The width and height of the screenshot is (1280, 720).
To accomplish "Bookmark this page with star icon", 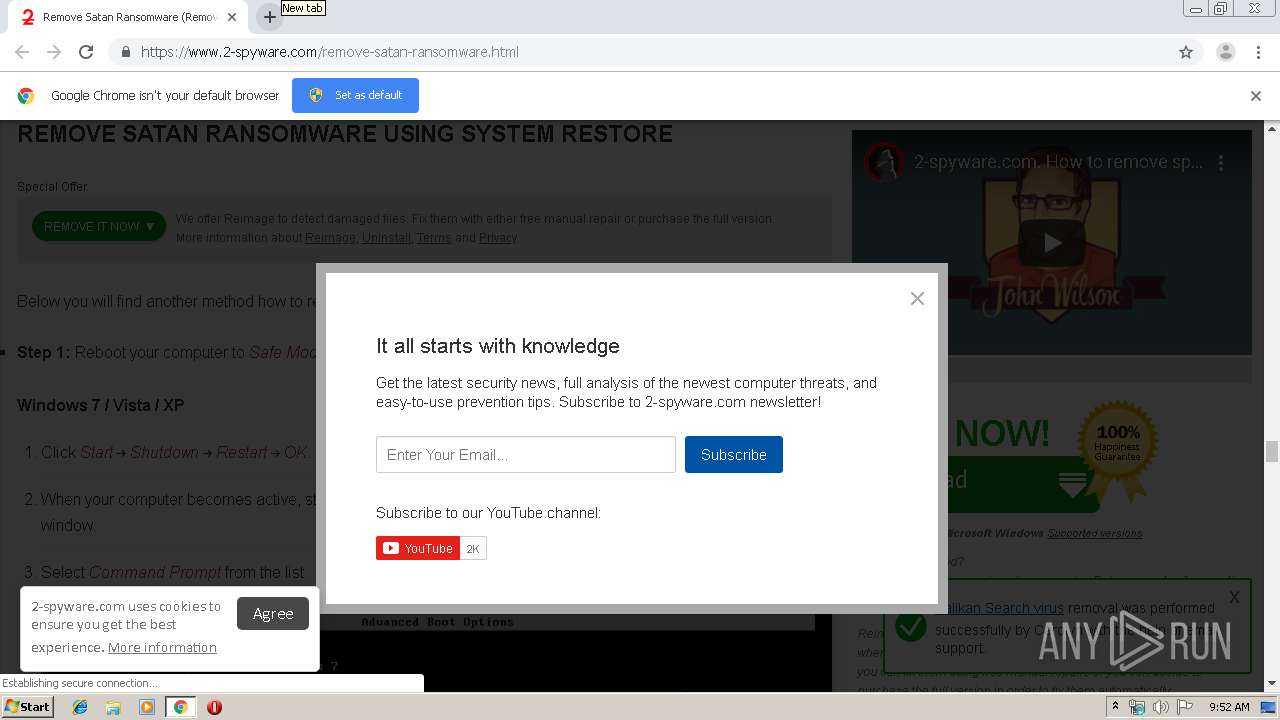I will click(1186, 52).
